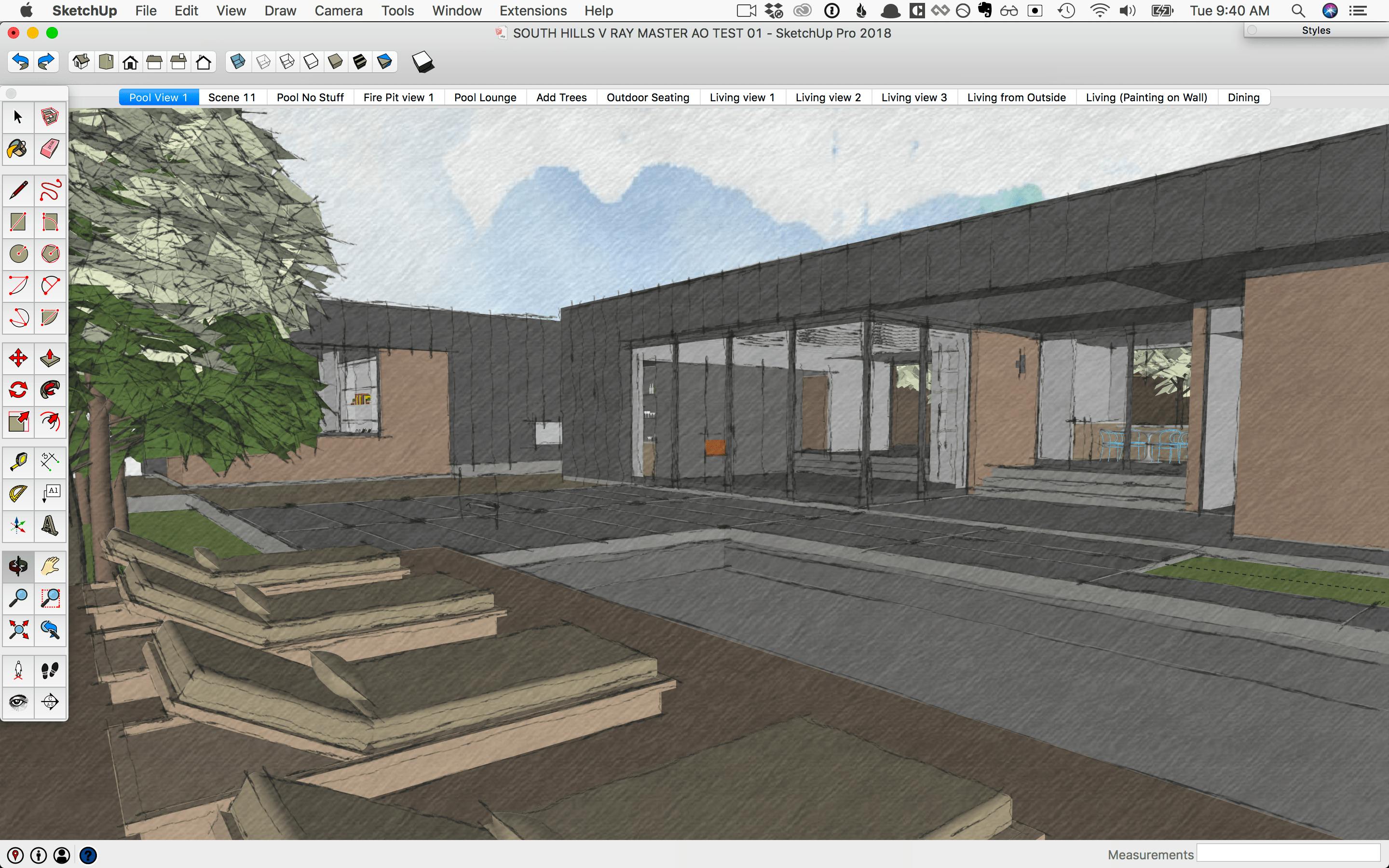Open the Styles tray panel
The height and width of the screenshot is (868, 1389).
coord(1316,30)
